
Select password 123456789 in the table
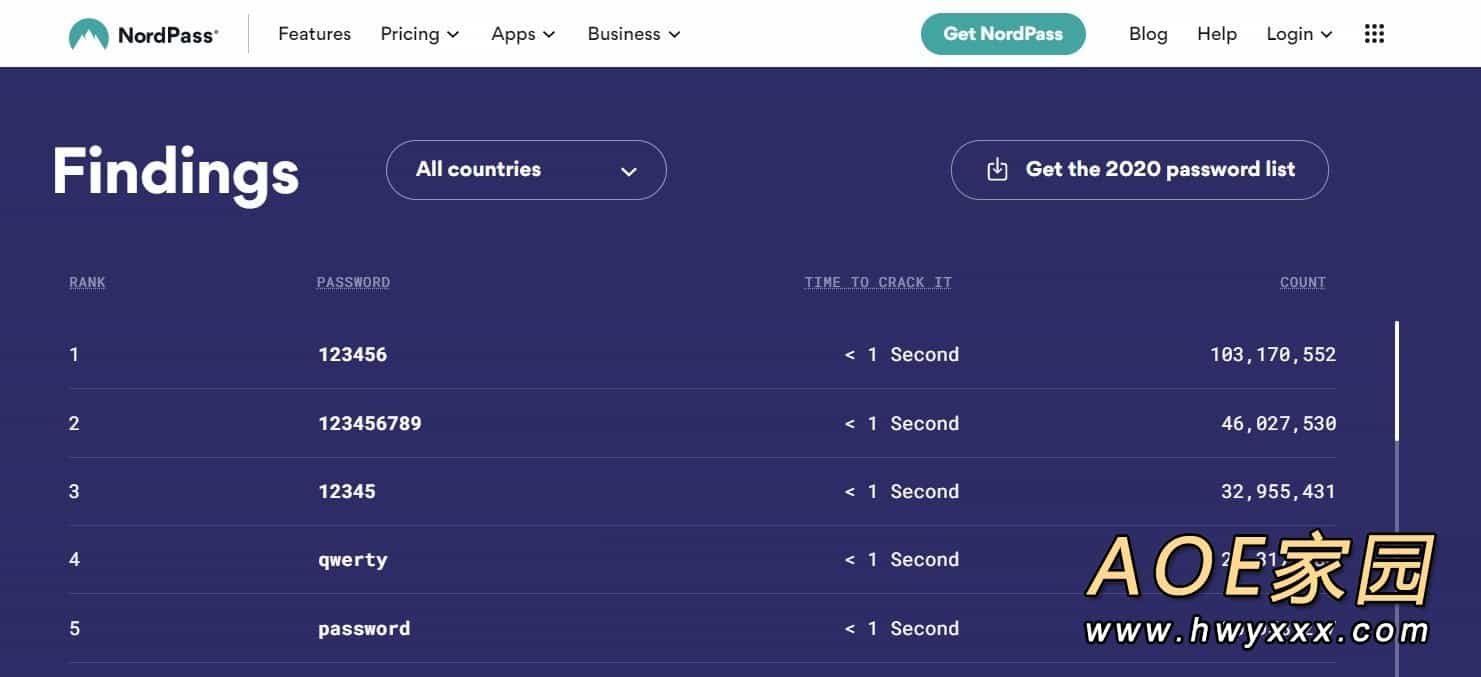pos(370,423)
